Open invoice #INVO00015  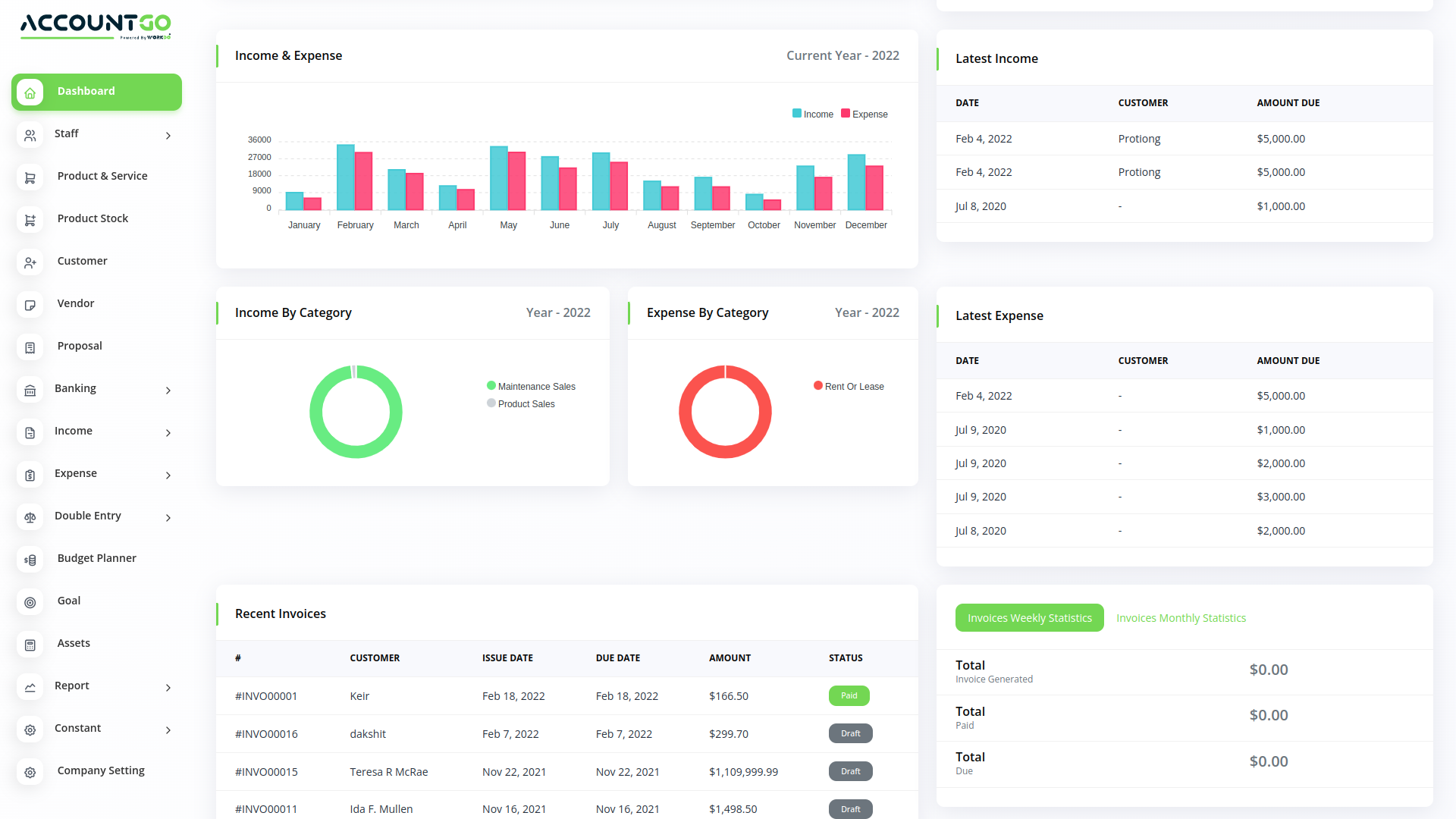coord(266,771)
